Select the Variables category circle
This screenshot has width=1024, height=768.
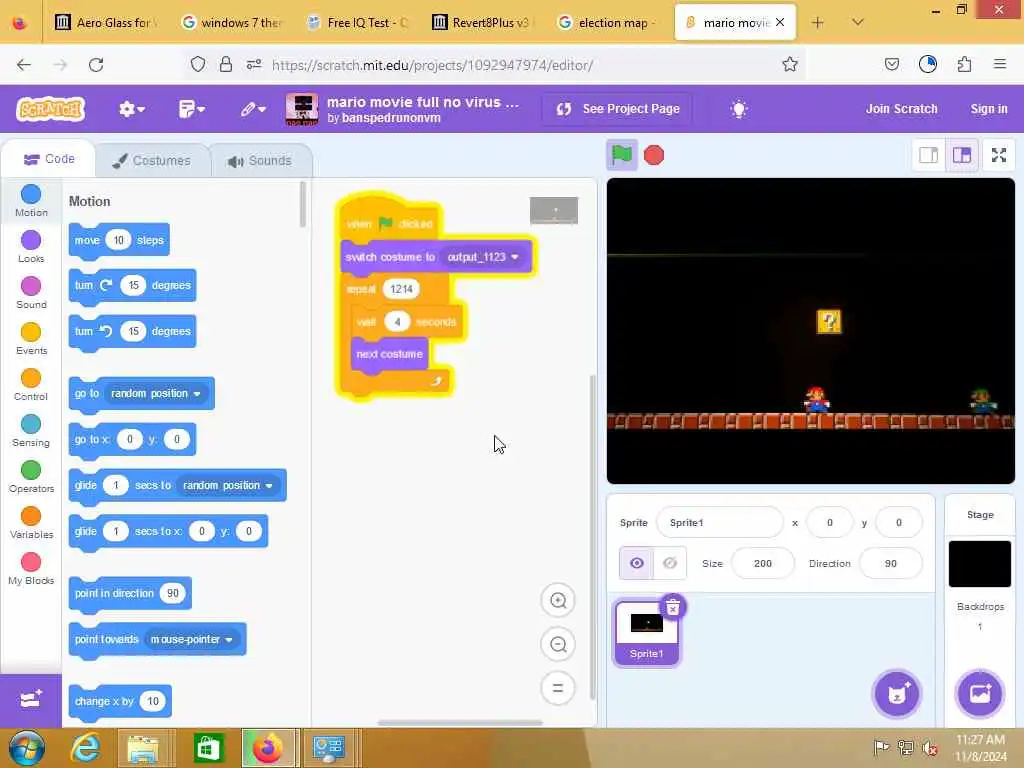31,517
